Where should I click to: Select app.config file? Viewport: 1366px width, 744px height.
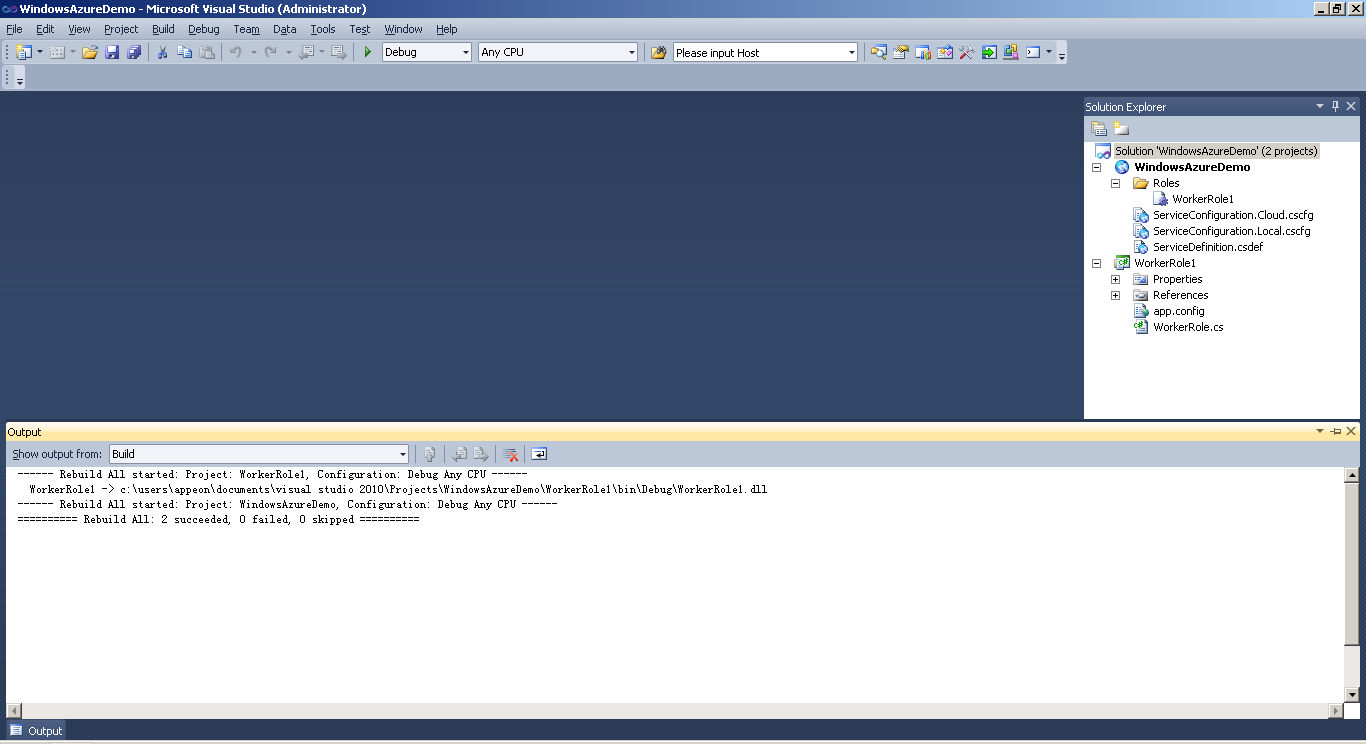point(1179,311)
